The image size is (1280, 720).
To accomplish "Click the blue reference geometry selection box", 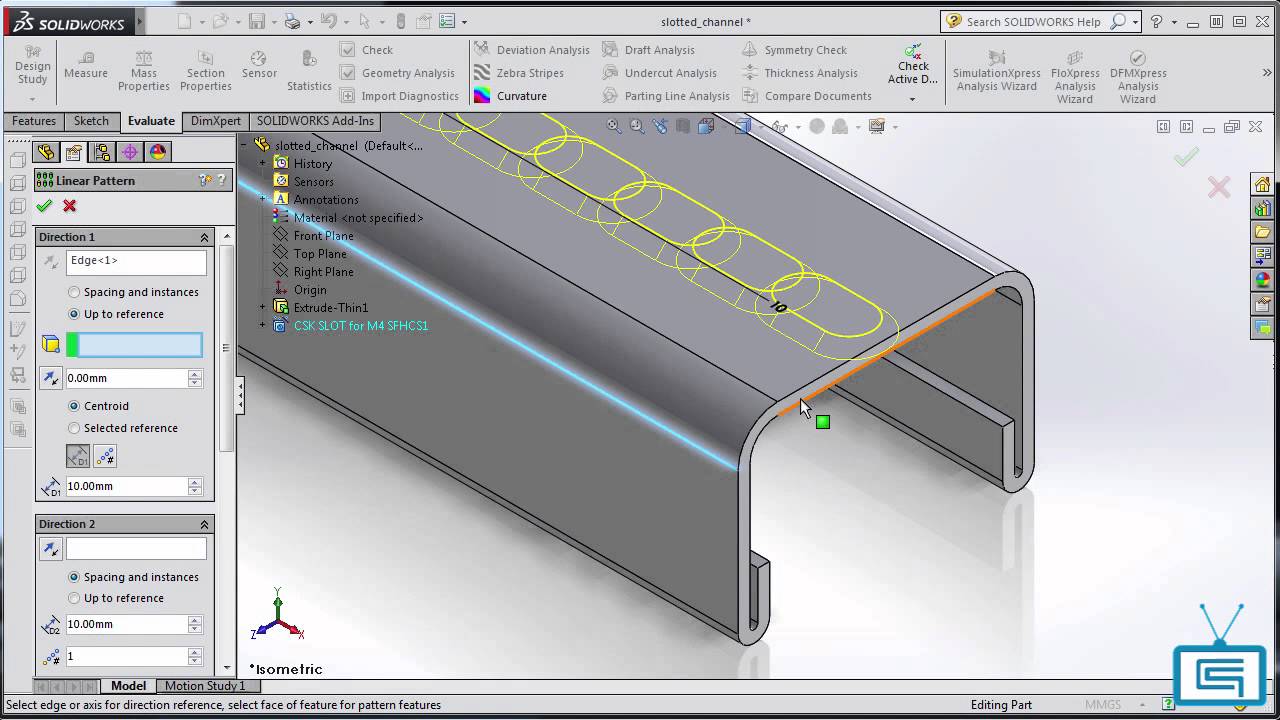I will click(134, 345).
